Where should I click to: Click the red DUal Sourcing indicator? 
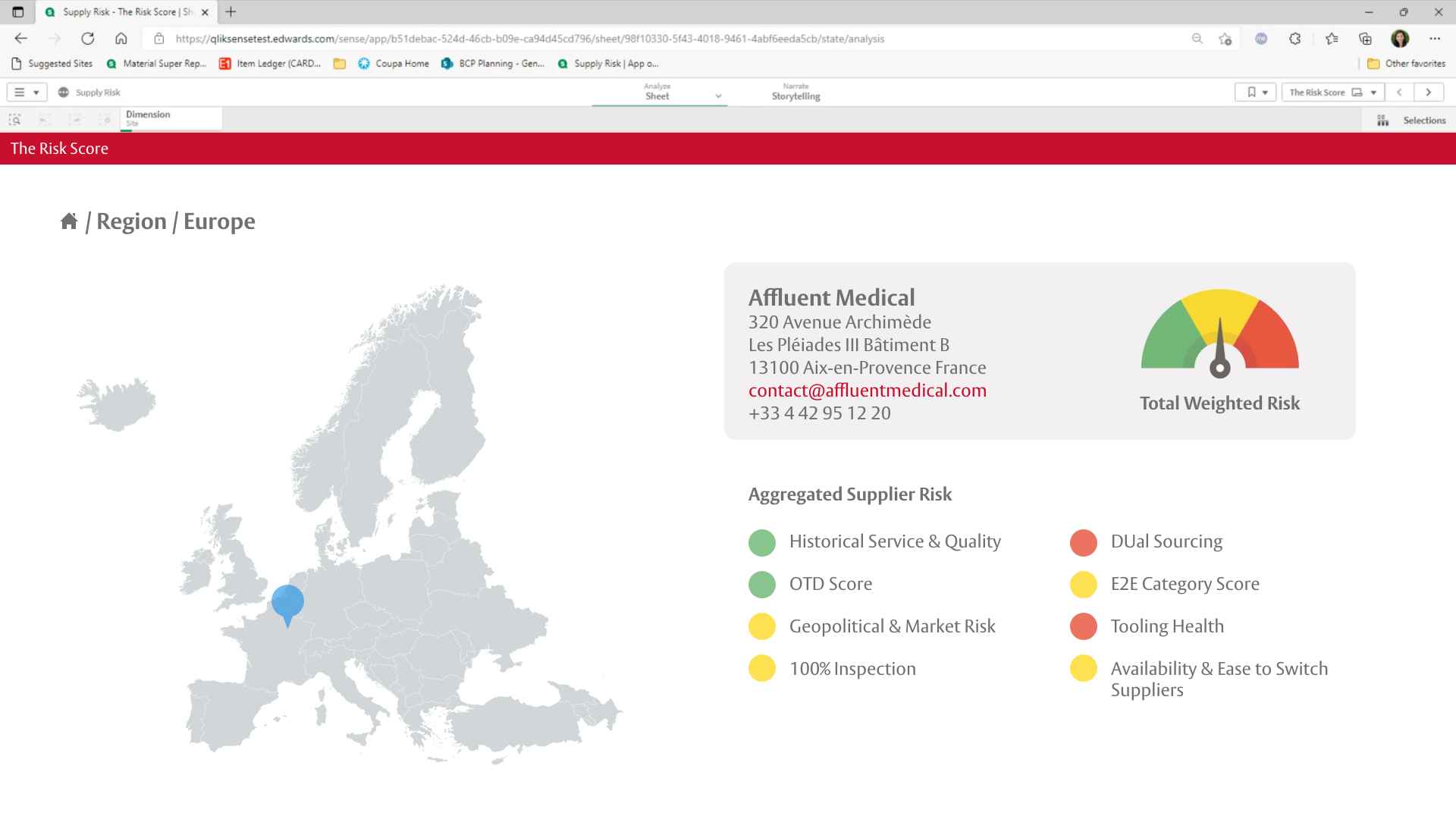click(1084, 542)
